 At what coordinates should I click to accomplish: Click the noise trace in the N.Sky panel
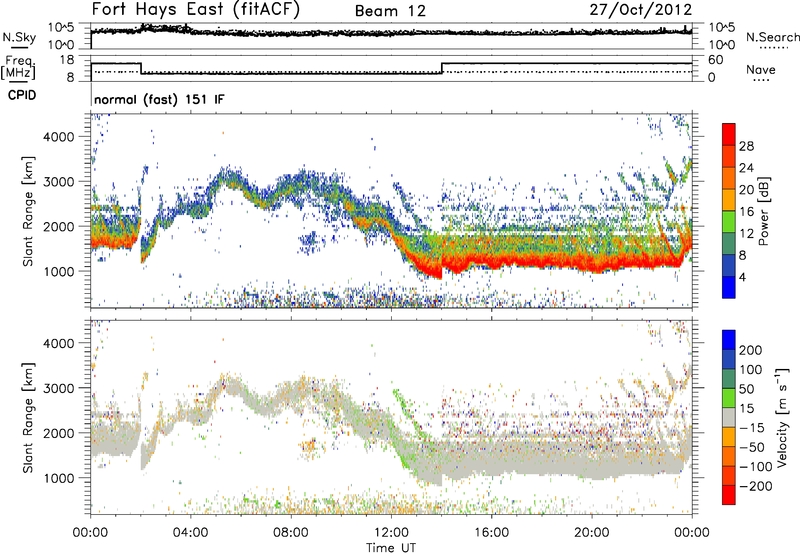click(391, 32)
